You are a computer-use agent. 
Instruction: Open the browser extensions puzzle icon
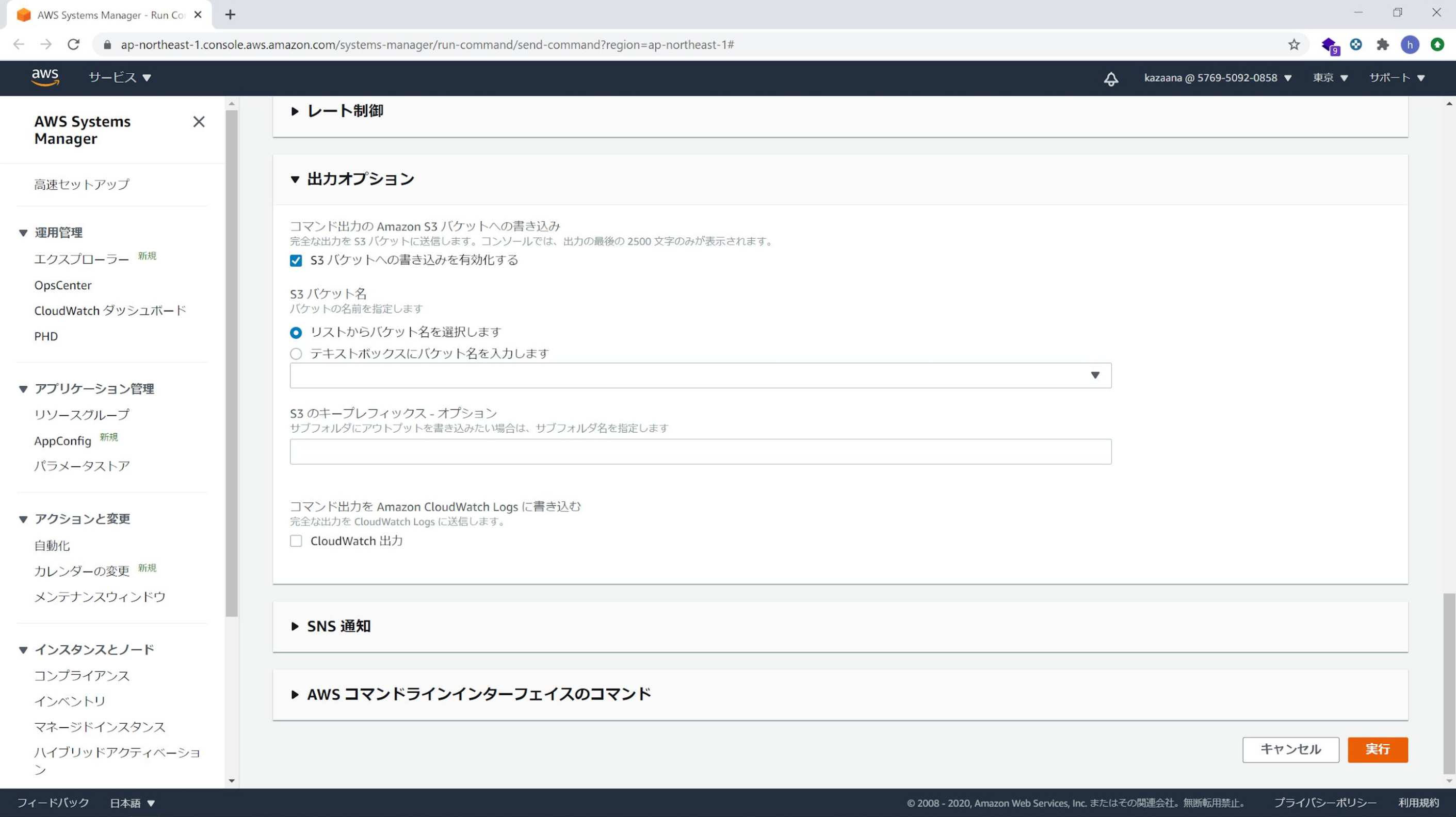[1383, 45]
